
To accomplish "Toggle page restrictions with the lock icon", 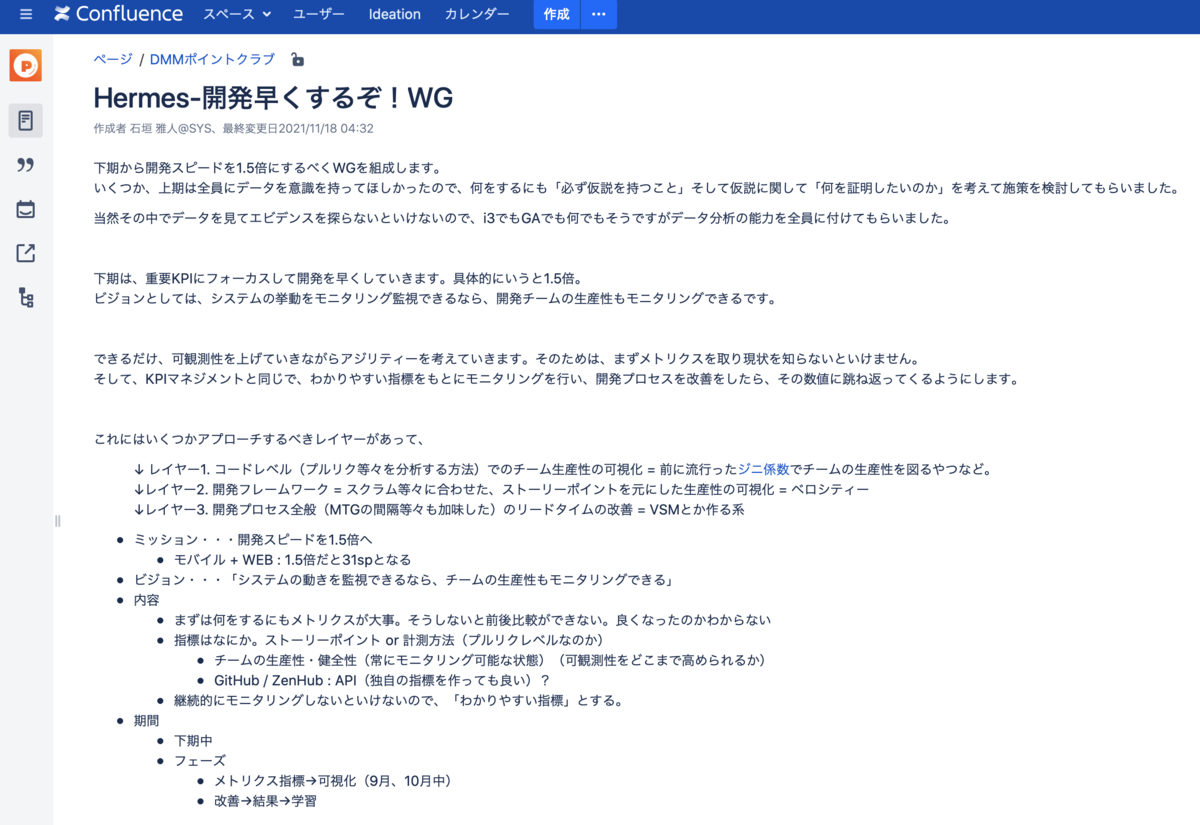I will tap(296, 59).
